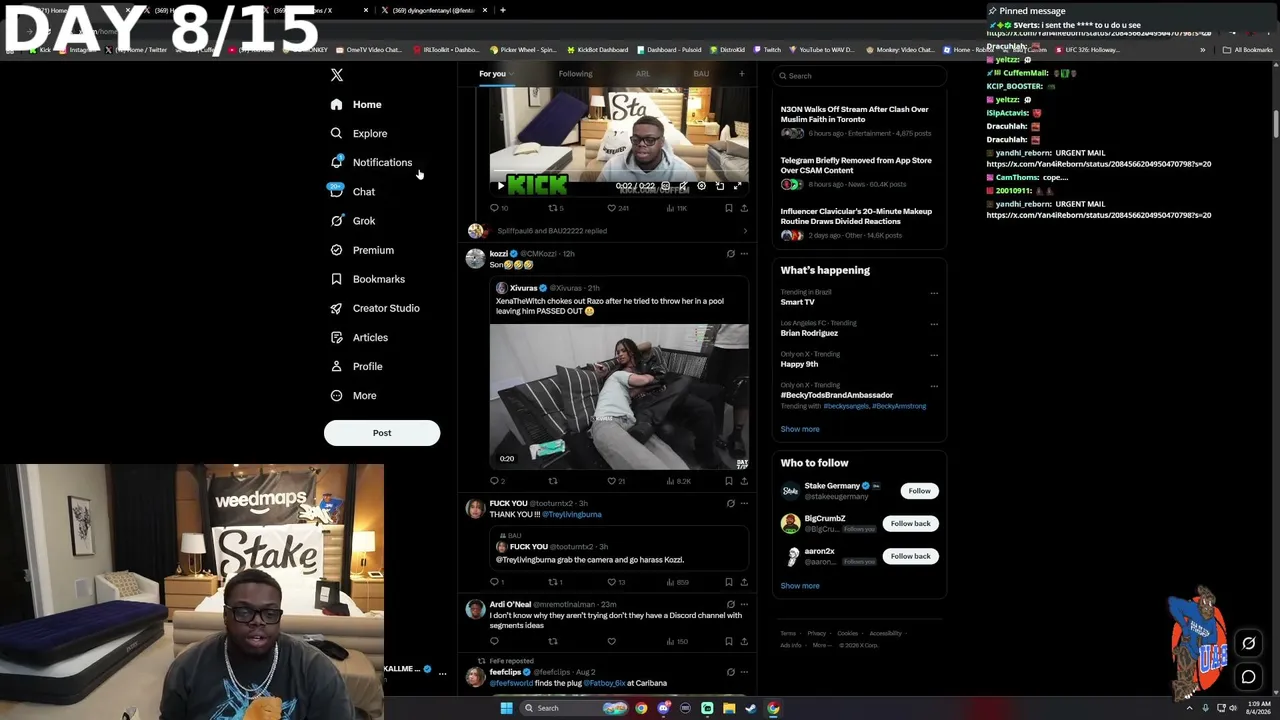Open Bookmarks in the sidebar
The height and width of the screenshot is (720, 1280).
[368, 279]
